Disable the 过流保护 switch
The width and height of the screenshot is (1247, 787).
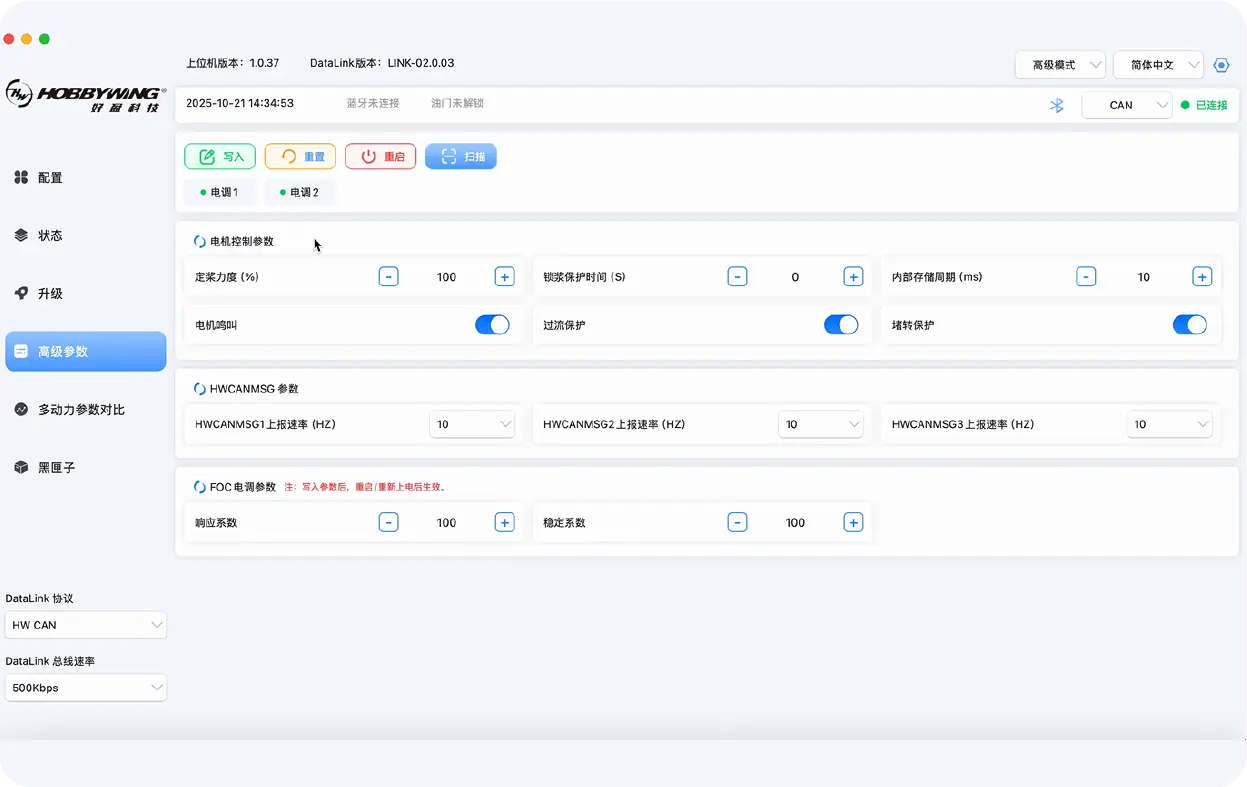pos(840,325)
